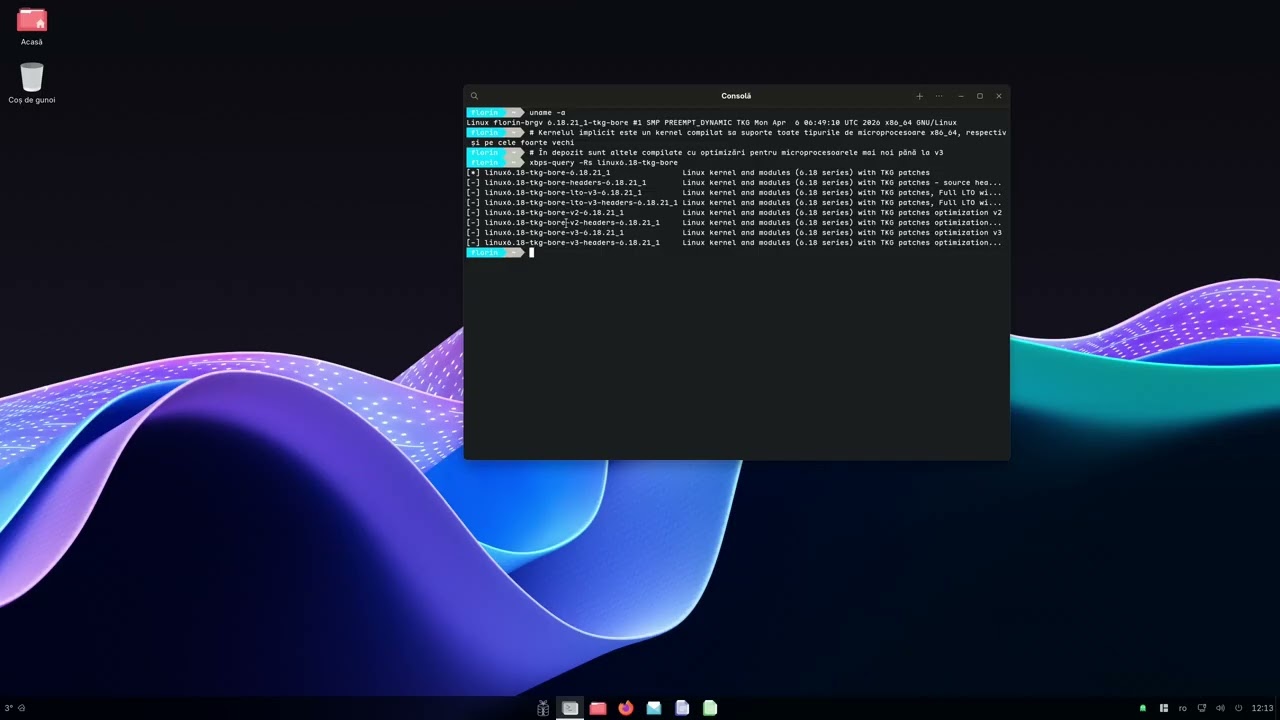This screenshot has height=720, width=1280.
Task: Click the 'uname -a' command text
Action: pos(547,112)
